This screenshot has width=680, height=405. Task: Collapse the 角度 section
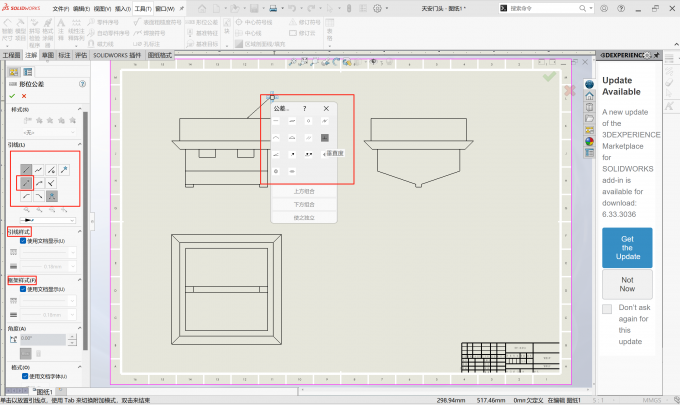[x=79, y=328]
